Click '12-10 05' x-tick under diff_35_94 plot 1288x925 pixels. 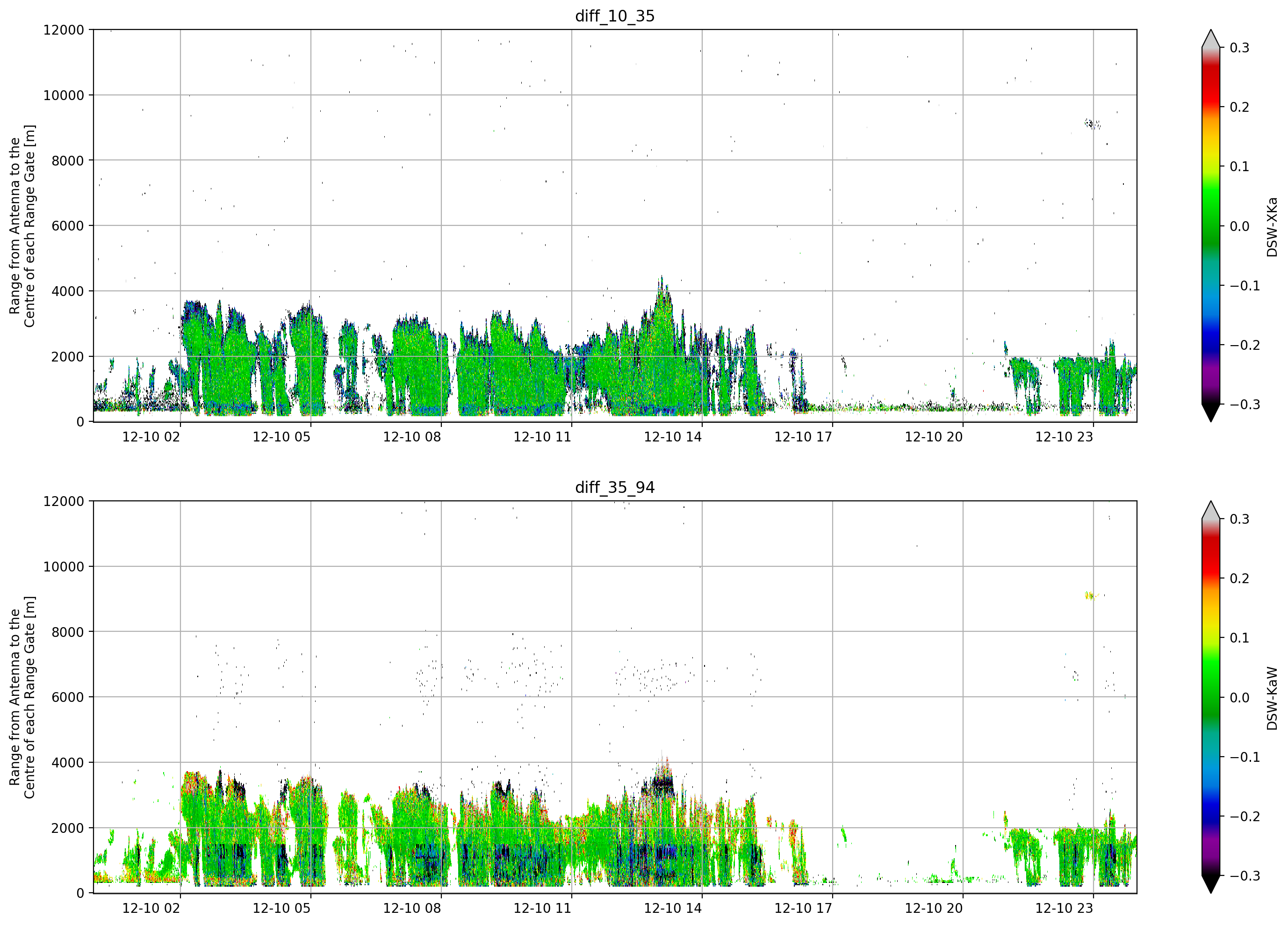(x=282, y=908)
